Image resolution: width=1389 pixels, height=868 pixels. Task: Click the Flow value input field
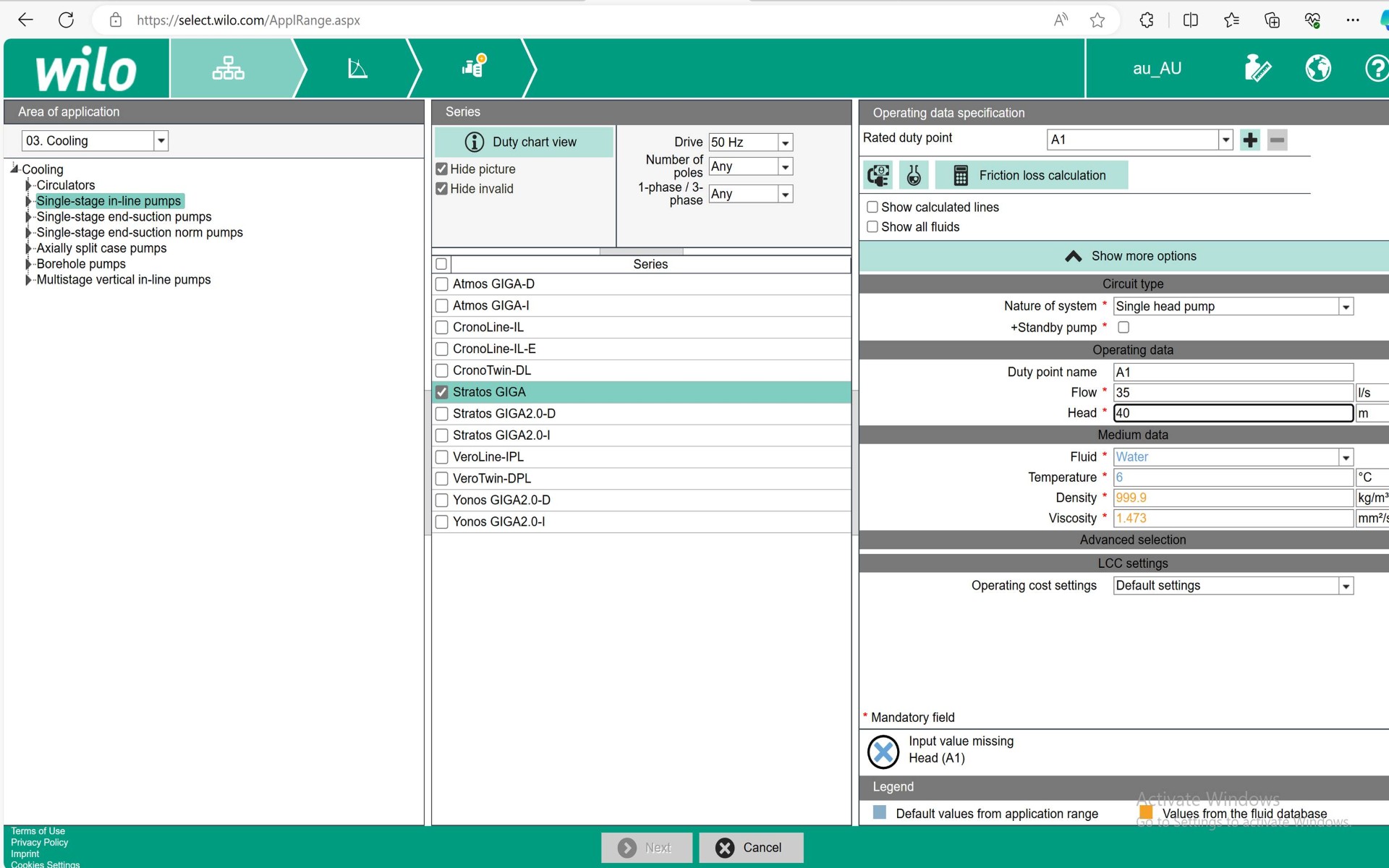pyautogui.click(x=1232, y=393)
